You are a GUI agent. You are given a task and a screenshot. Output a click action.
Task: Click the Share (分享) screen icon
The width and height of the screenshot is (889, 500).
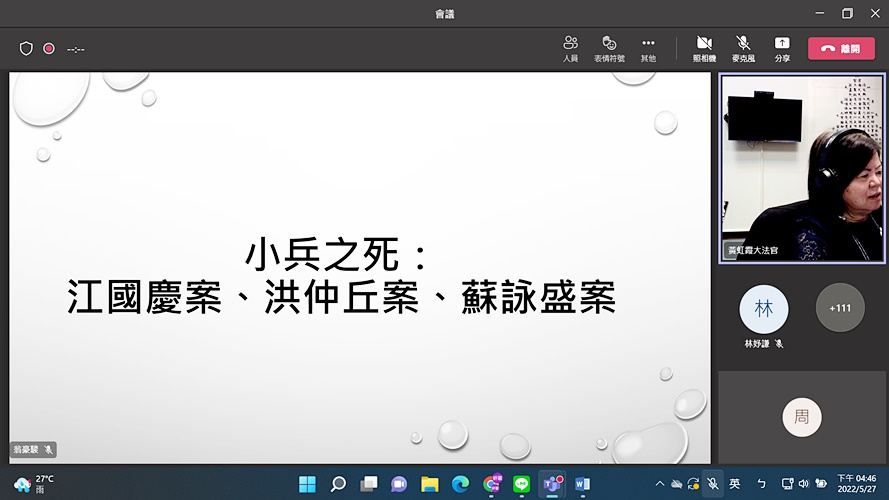coord(782,48)
